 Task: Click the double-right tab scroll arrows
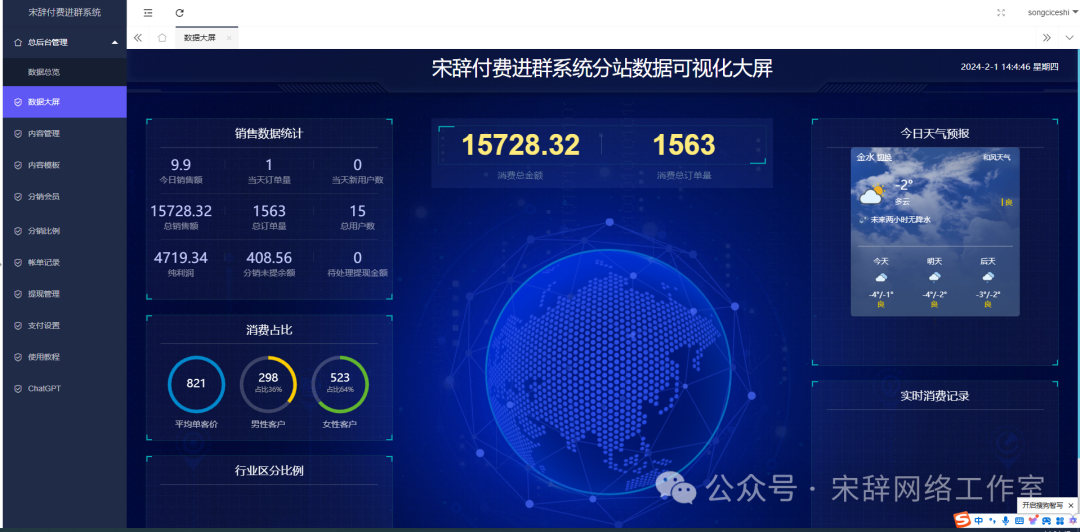[x=1047, y=38]
